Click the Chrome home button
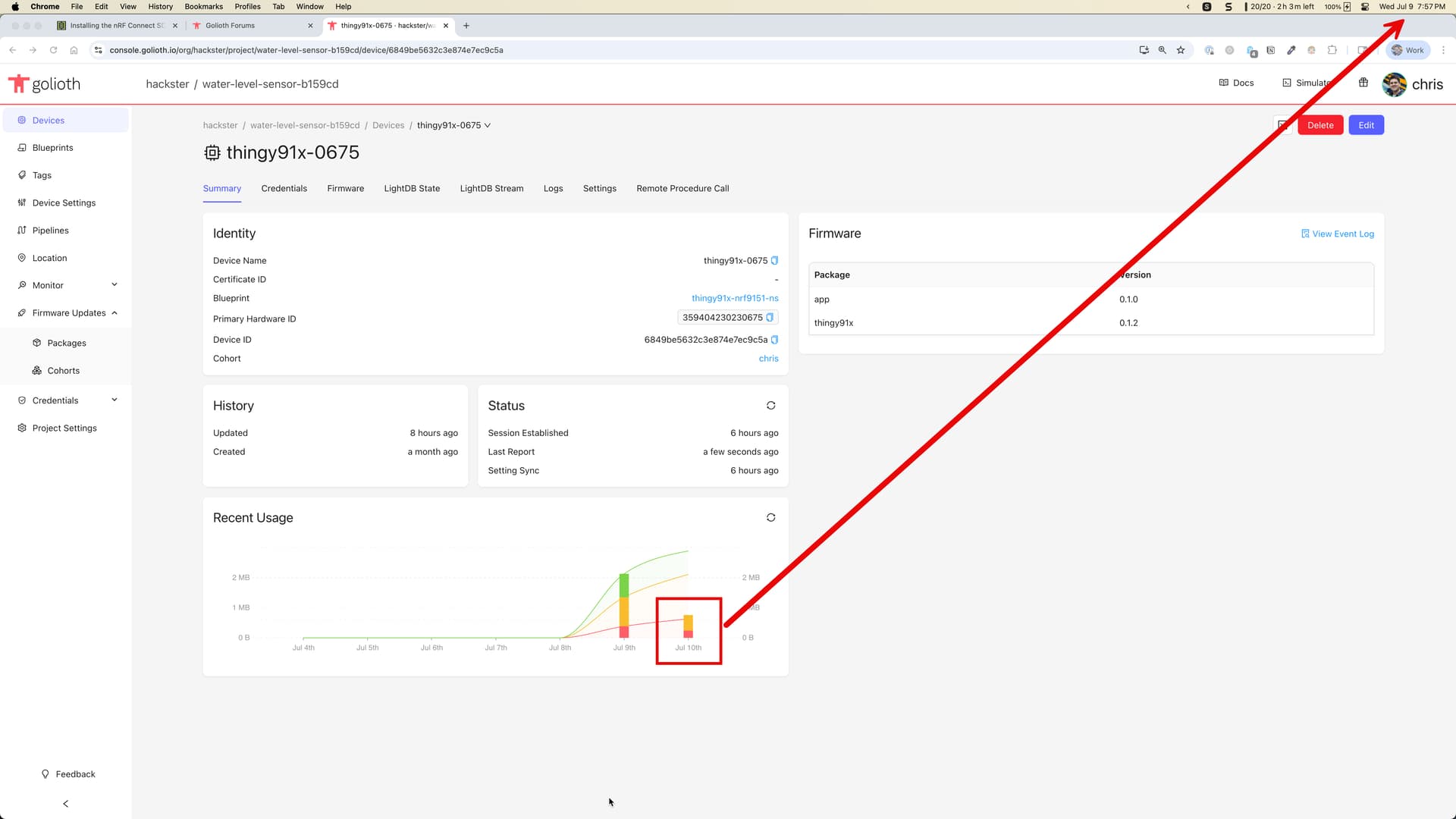The height and width of the screenshot is (819, 1456). (74, 50)
